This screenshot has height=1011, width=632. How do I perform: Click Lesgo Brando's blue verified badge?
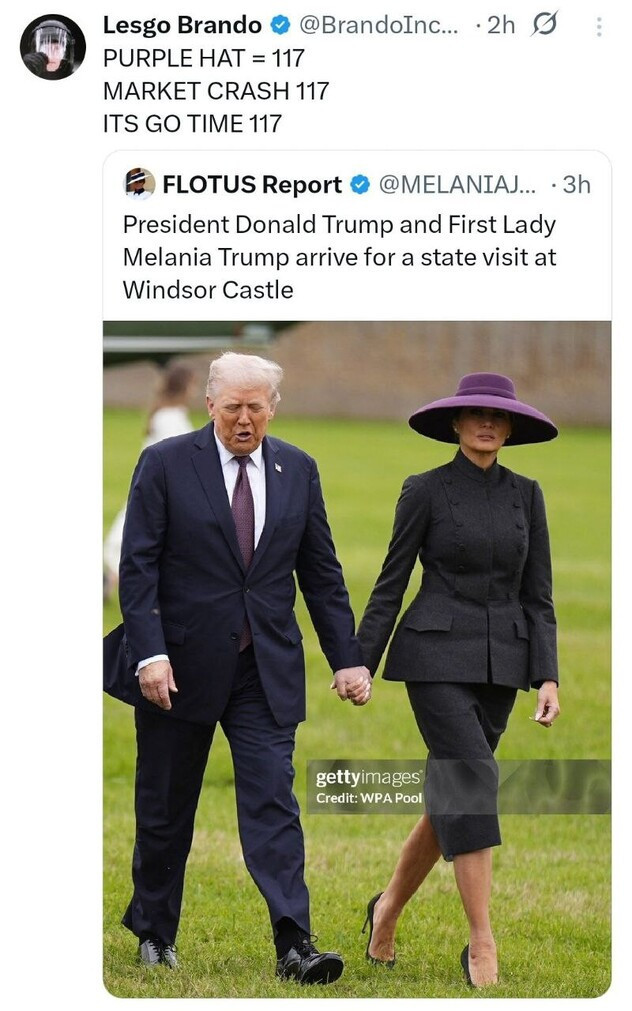(281, 26)
